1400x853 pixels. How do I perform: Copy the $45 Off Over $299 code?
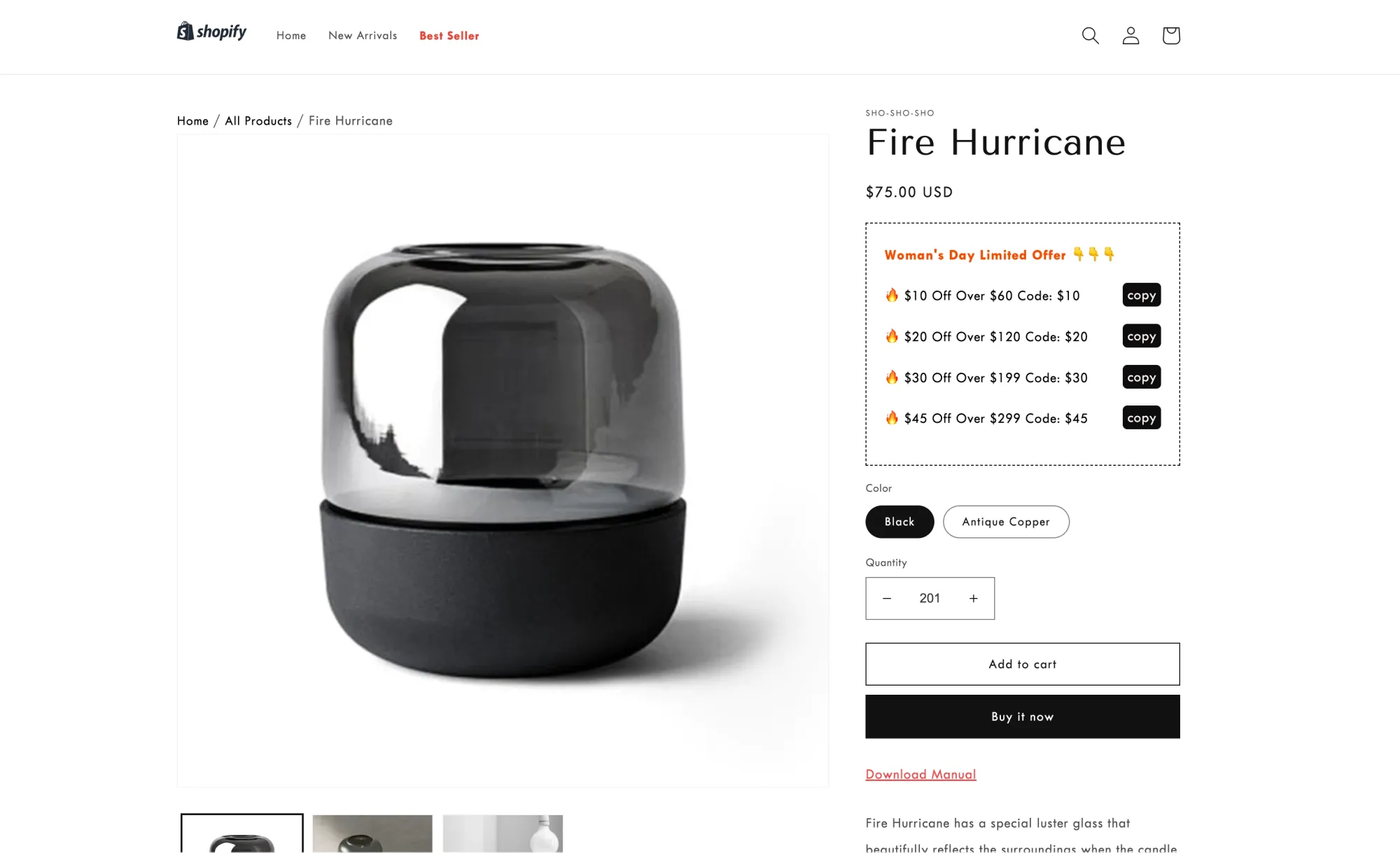click(x=1142, y=417)
